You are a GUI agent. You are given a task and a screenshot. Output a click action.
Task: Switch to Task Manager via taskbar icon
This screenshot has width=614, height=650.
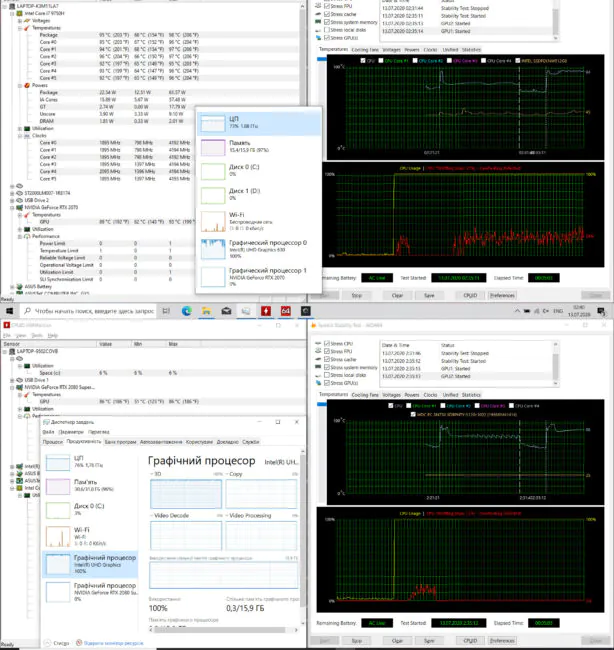point(246,311)
